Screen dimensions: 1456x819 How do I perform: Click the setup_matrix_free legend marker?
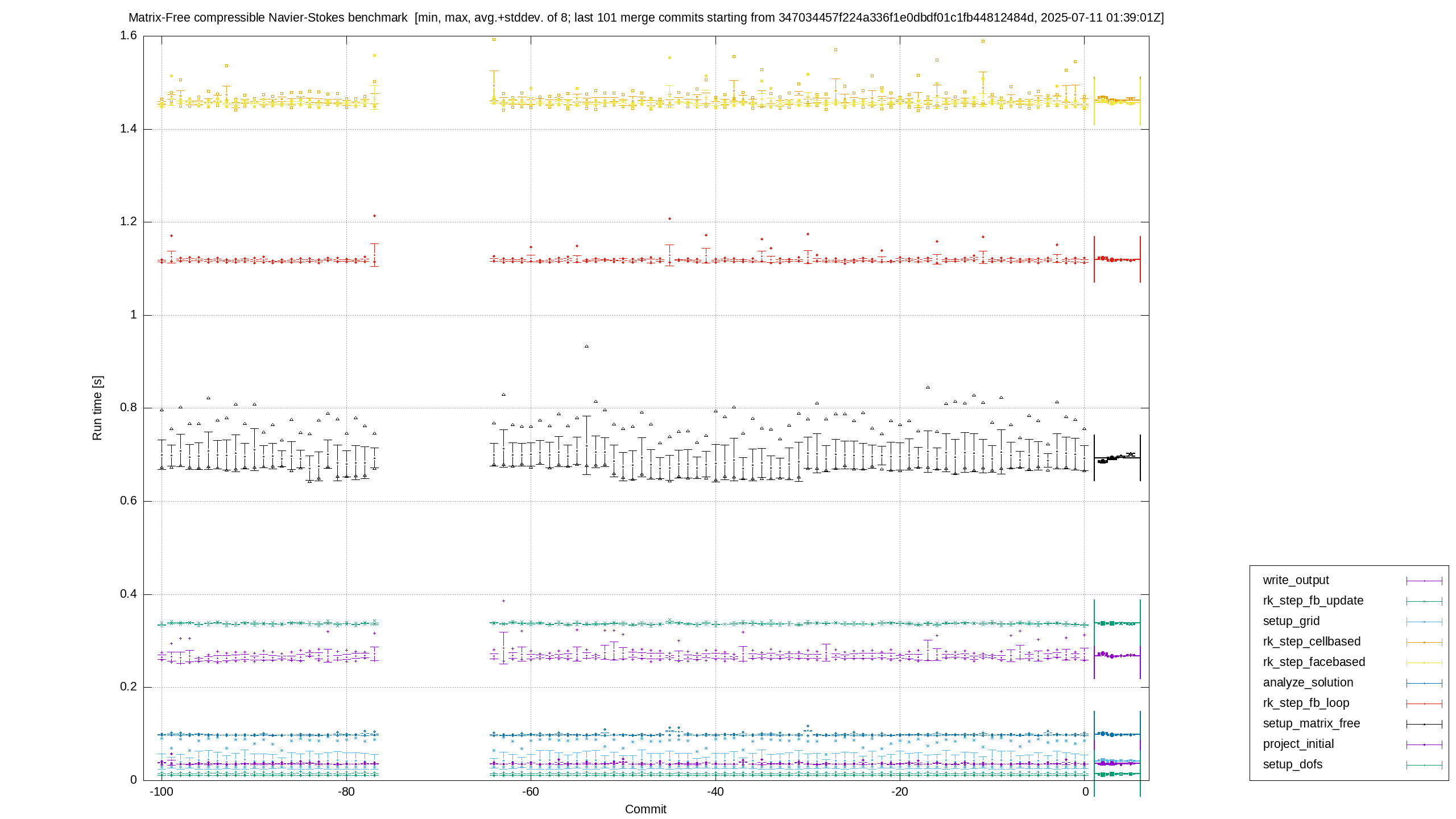coord(1424,724)
